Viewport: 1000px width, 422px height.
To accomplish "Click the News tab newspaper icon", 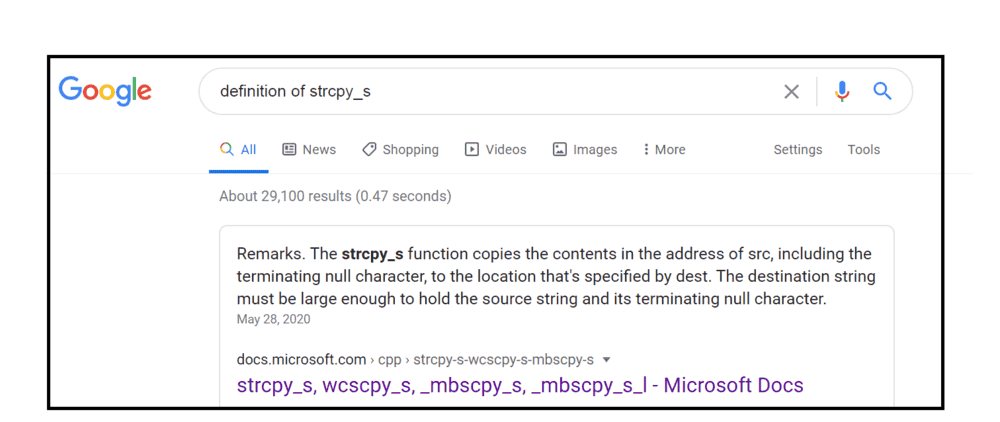I will coord(289,150).
